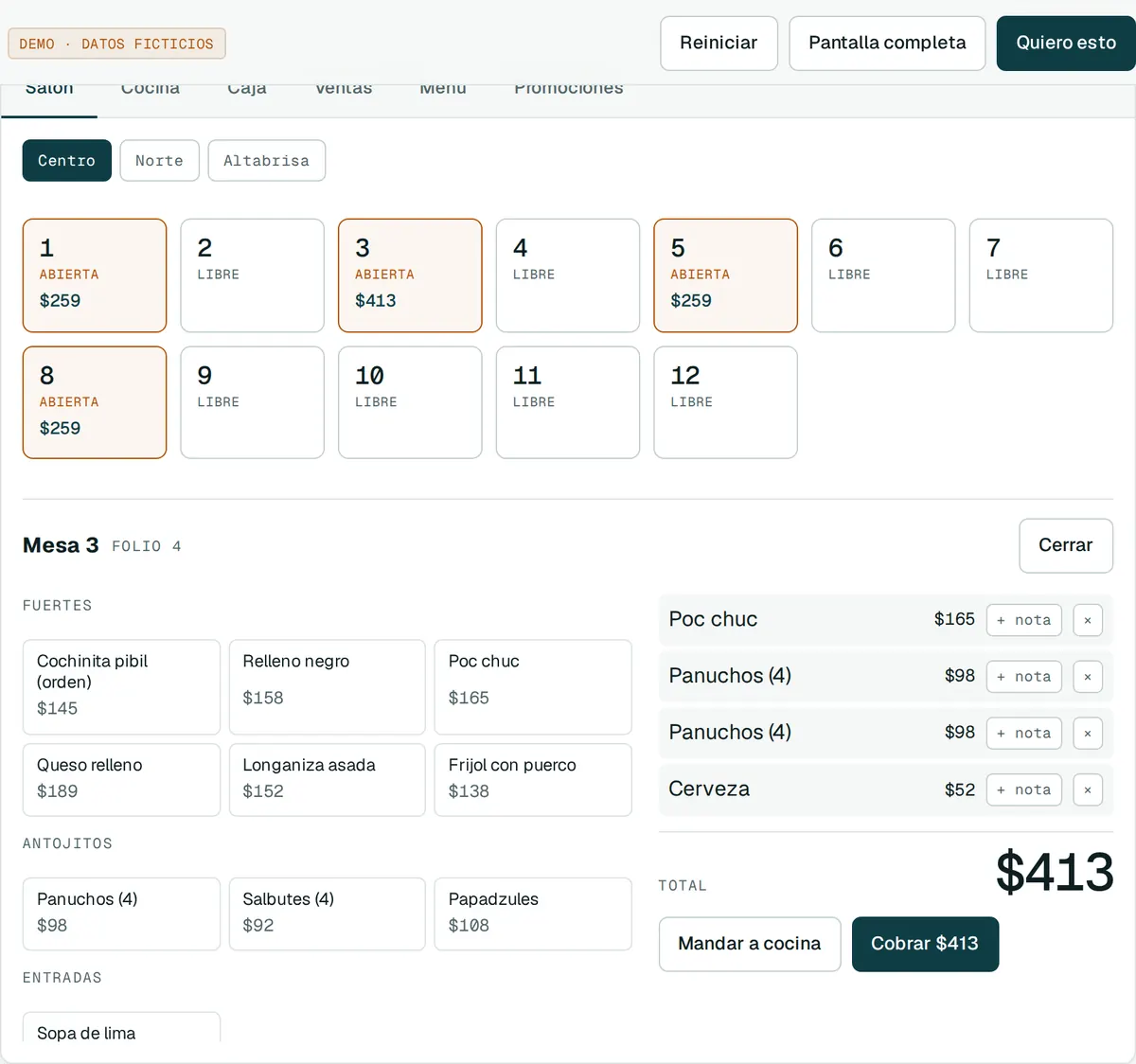1136x1064 pixels.
Task: Select the Centro zone tab
Action: pyautogui.click(x=67, y=161)
